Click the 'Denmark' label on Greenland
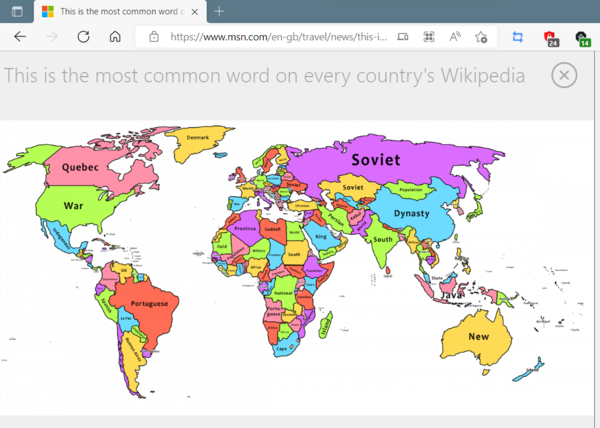Viewport: 600px width, 428px height. [x=198, y=137]
